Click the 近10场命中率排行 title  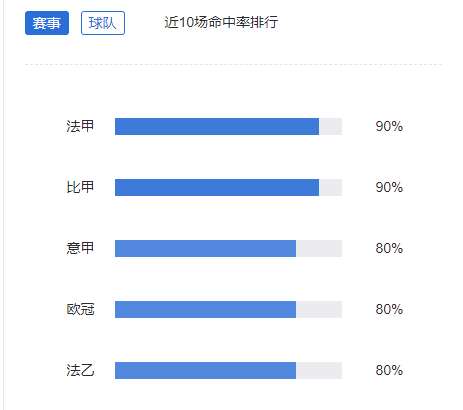[221, 22]
